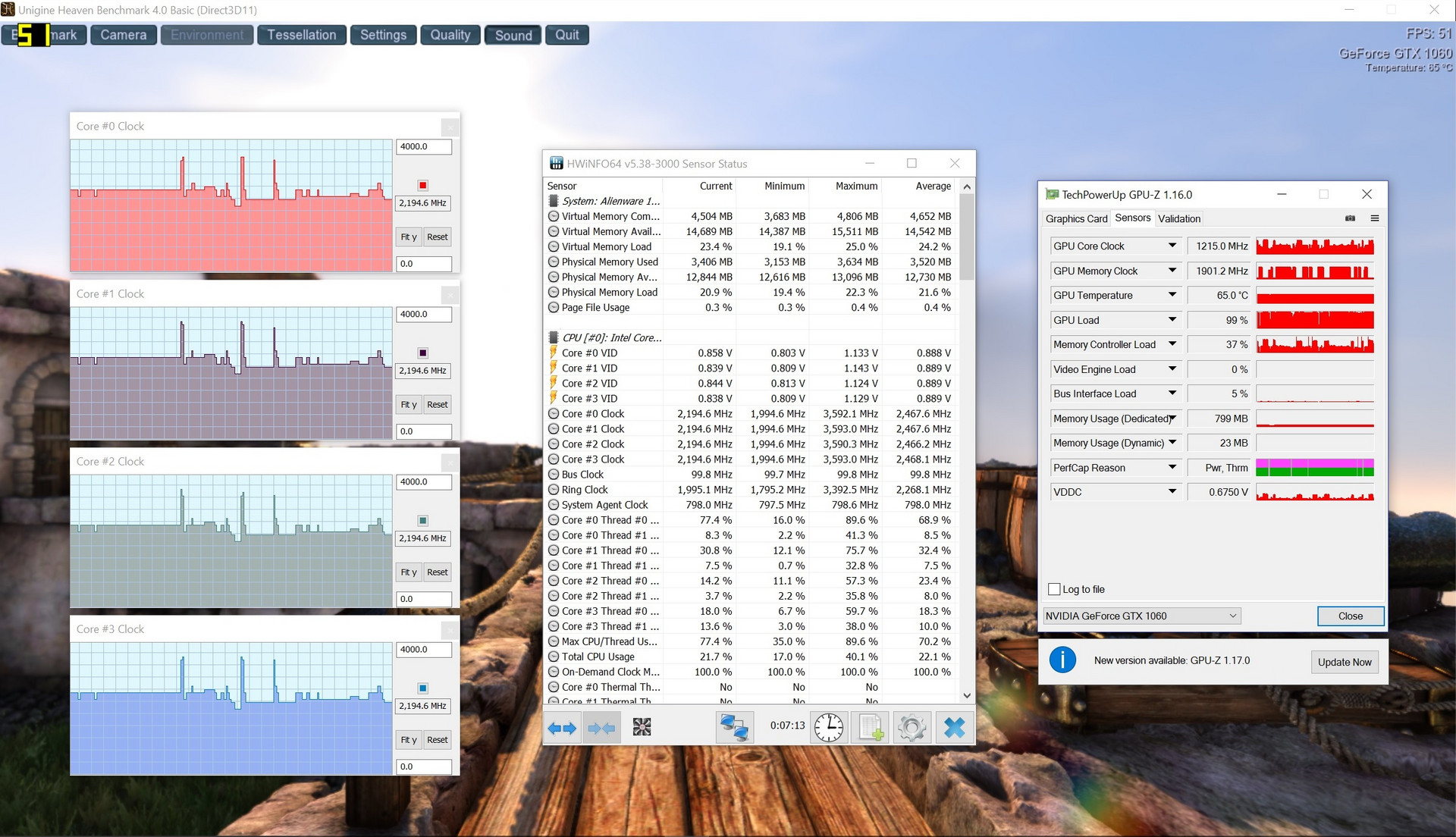The height and width of the screenshot is (837, 1456).
Task: Click the Core #0 Clock sensor icon
Action: point(554,414)
